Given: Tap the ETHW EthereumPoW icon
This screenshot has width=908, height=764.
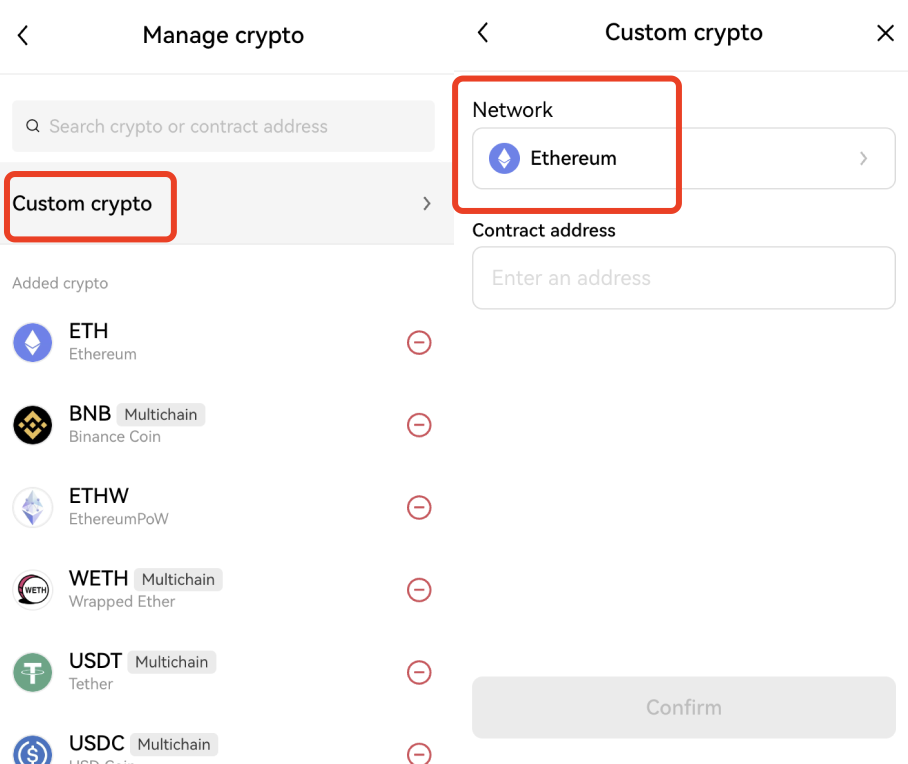Looking at the screenshot, I should 33,507.
